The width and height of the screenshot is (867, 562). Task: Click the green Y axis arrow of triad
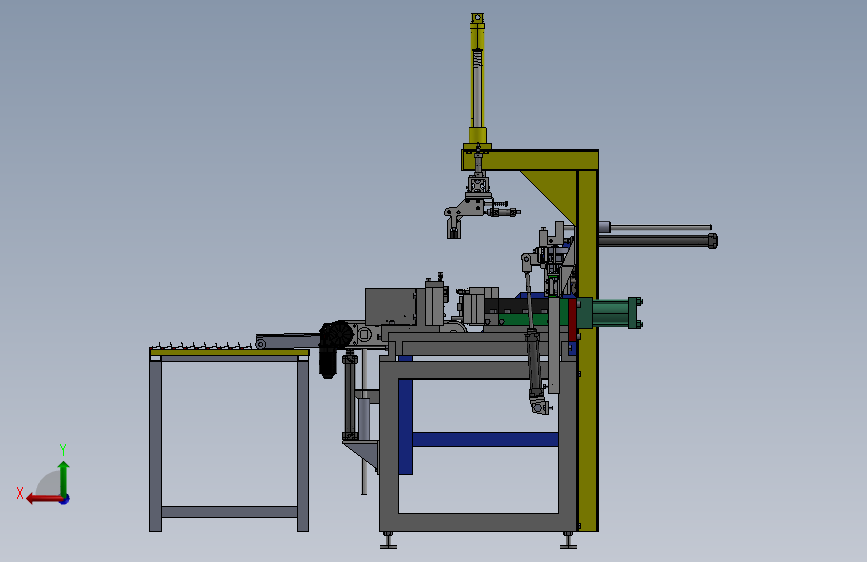(x=64, y=478)
